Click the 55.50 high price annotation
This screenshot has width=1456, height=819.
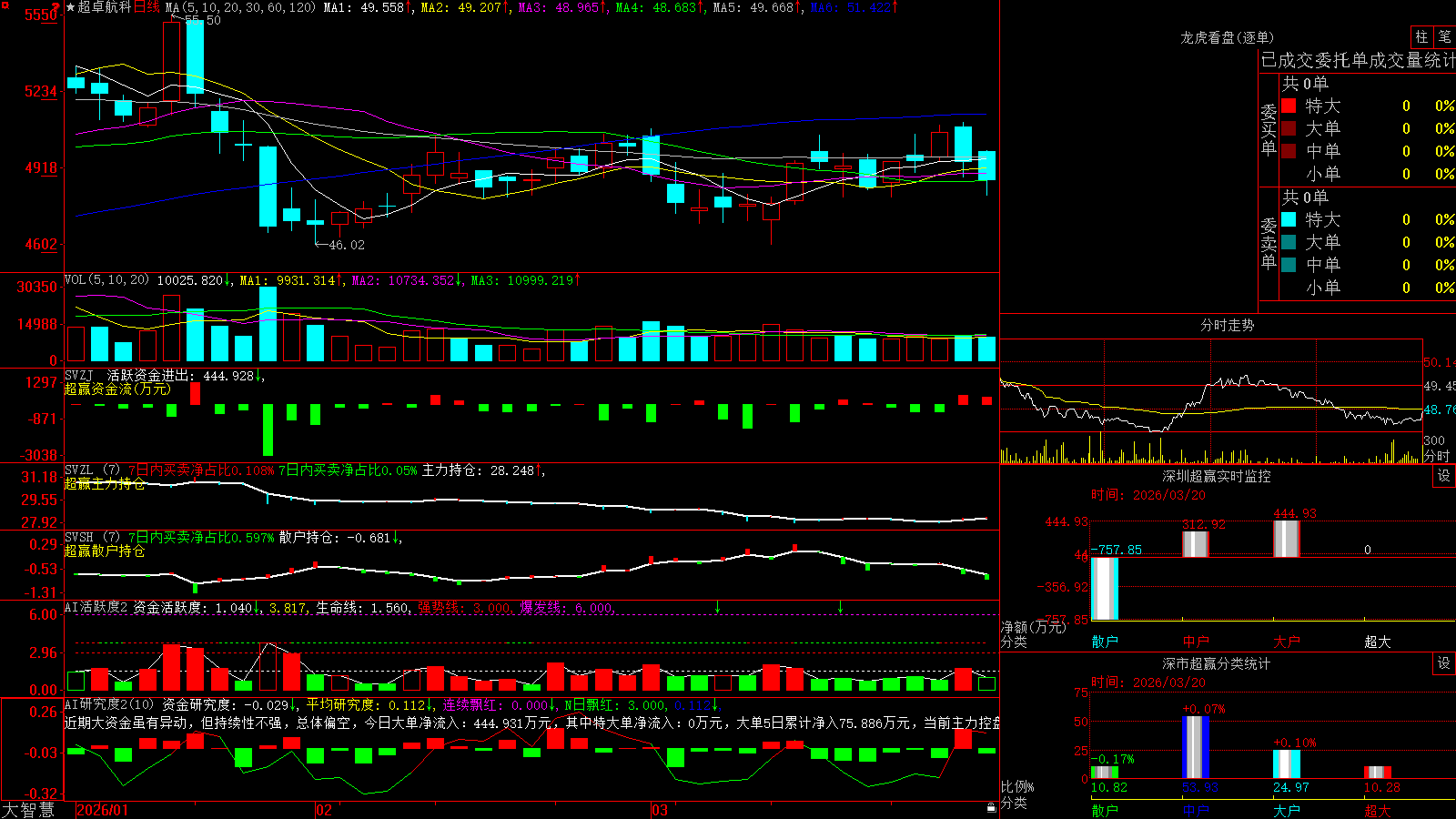click(x=202, y=20)
